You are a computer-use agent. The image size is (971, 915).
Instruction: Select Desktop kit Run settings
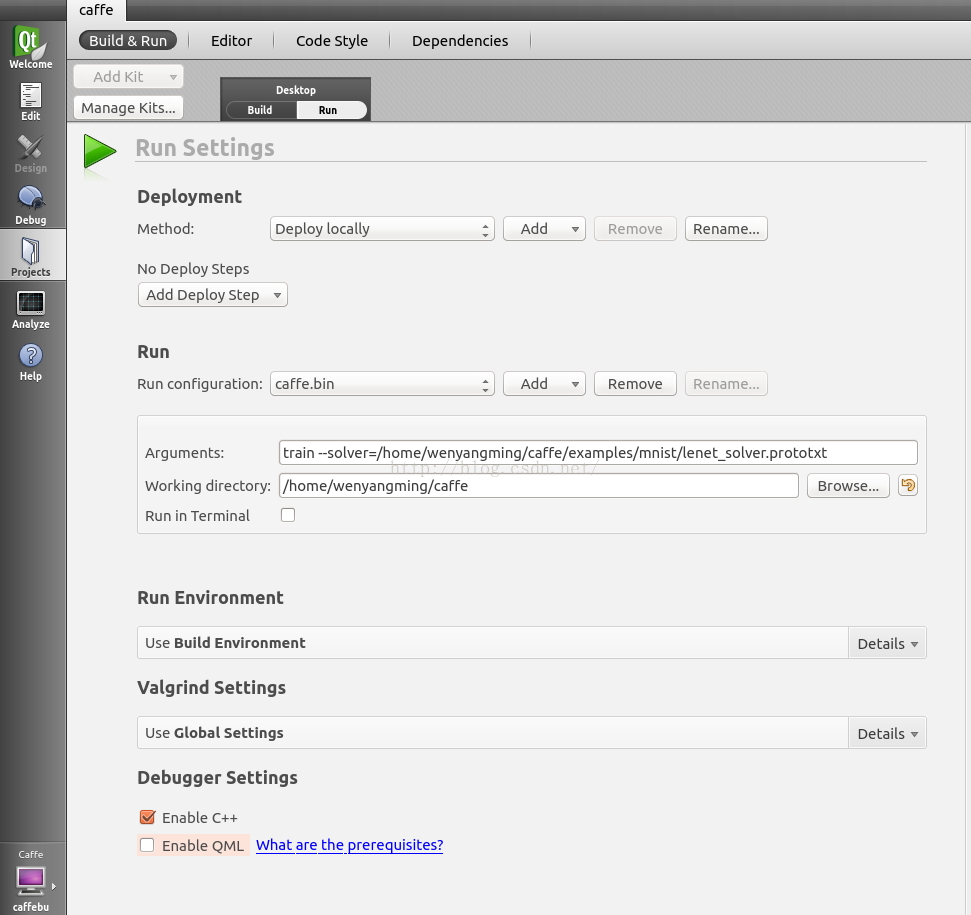[x=331, y=110]
